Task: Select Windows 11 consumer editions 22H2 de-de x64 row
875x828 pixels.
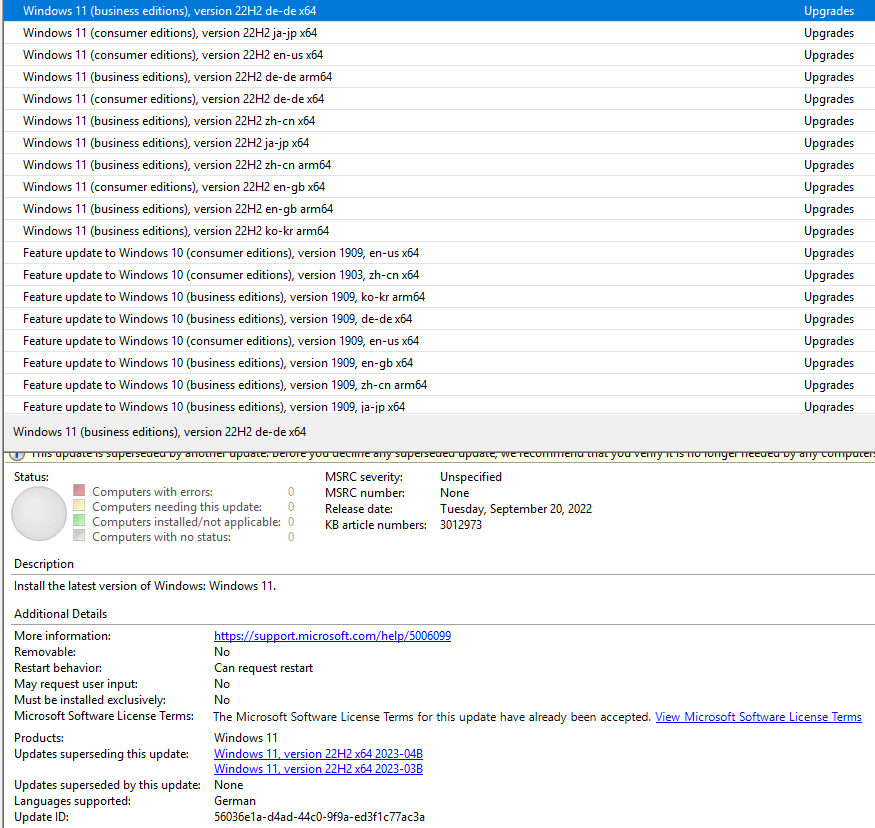Action: coord(439,99)
